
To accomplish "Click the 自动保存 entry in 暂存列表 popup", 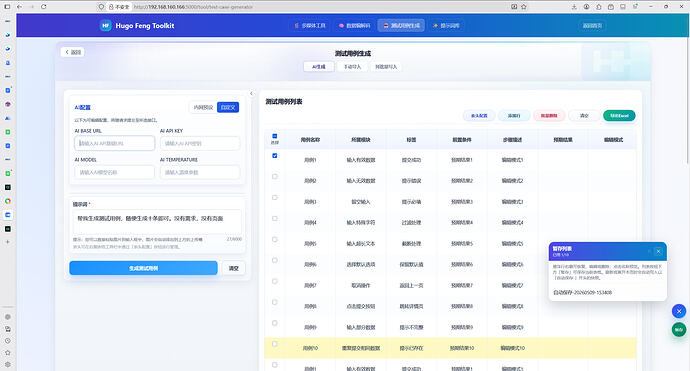I will pyautogui.click(x=582, y=292).
